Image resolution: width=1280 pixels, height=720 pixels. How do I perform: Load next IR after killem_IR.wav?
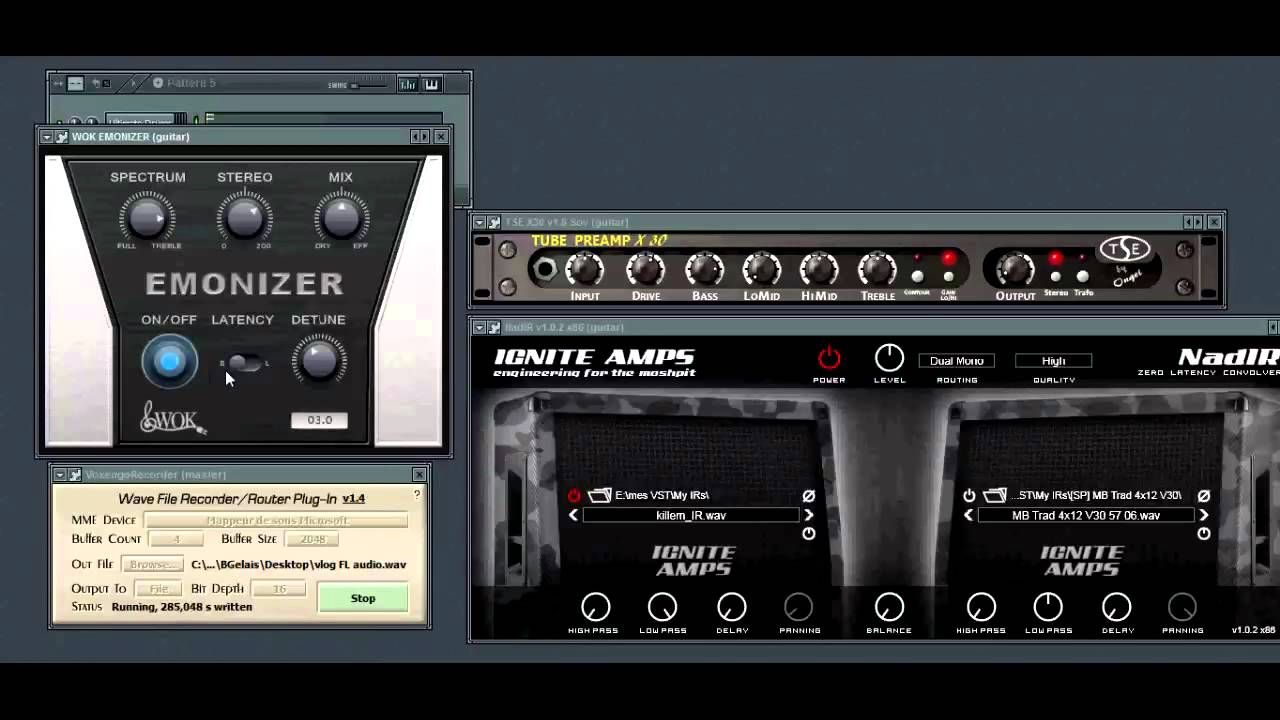click(x=808, y=515)
